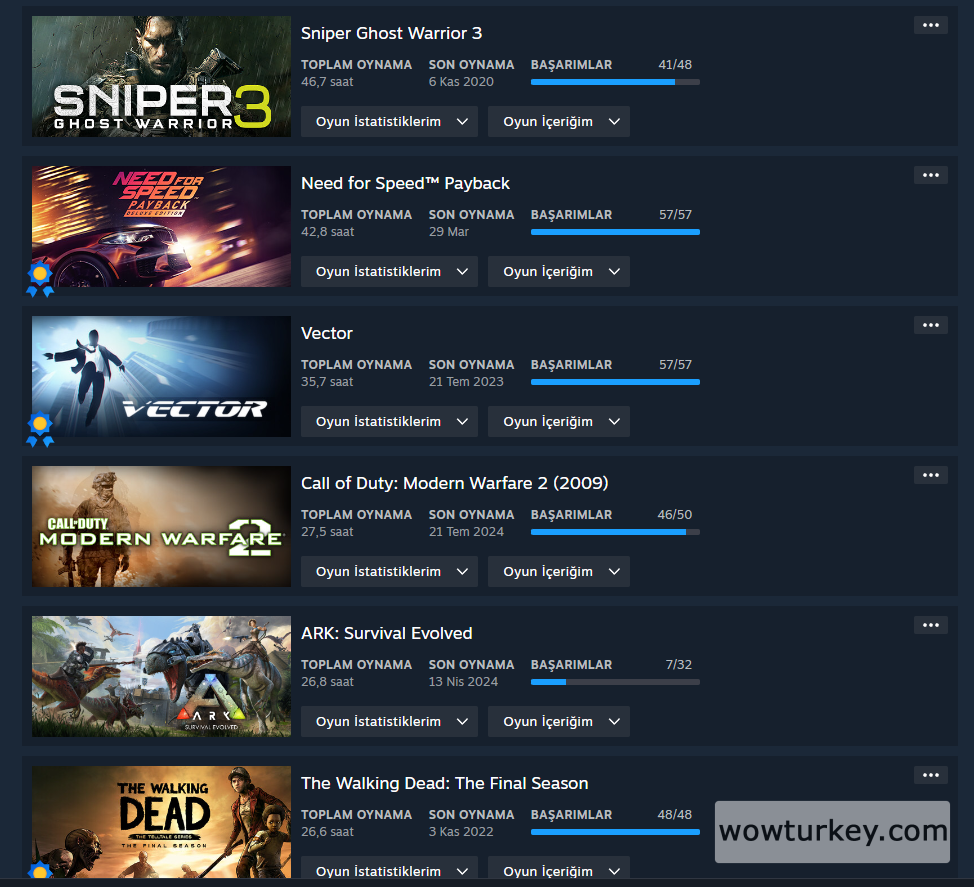This screenshot has width=974, height=887.
Task: Open the three-dot menu for The Walking Dead
Action: 930,775
